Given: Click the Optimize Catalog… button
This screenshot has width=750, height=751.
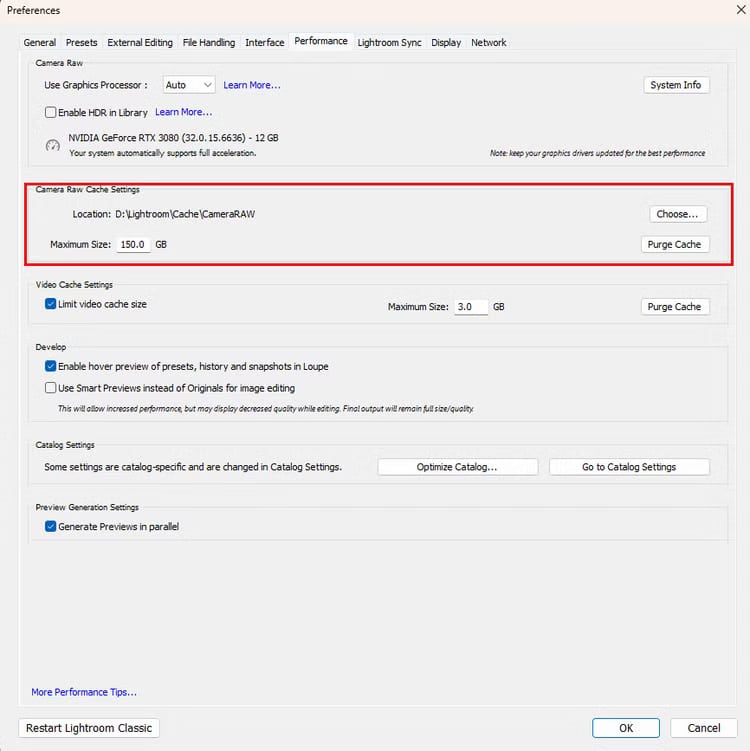Looking at the screenshot, I should (457, 467).
